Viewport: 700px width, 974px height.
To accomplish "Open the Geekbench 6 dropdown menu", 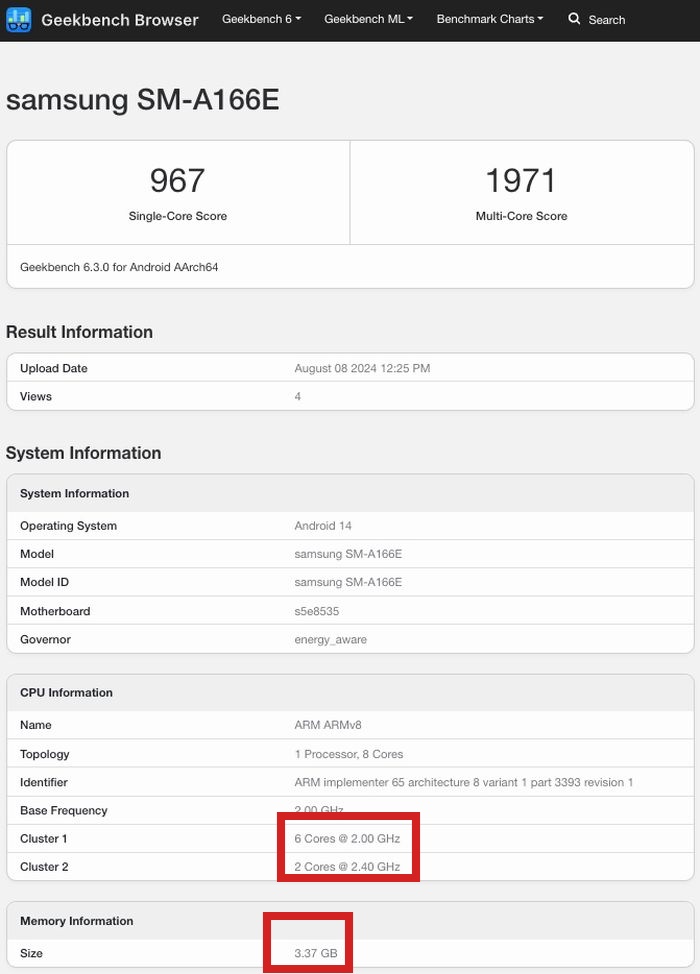I will 261,19.
